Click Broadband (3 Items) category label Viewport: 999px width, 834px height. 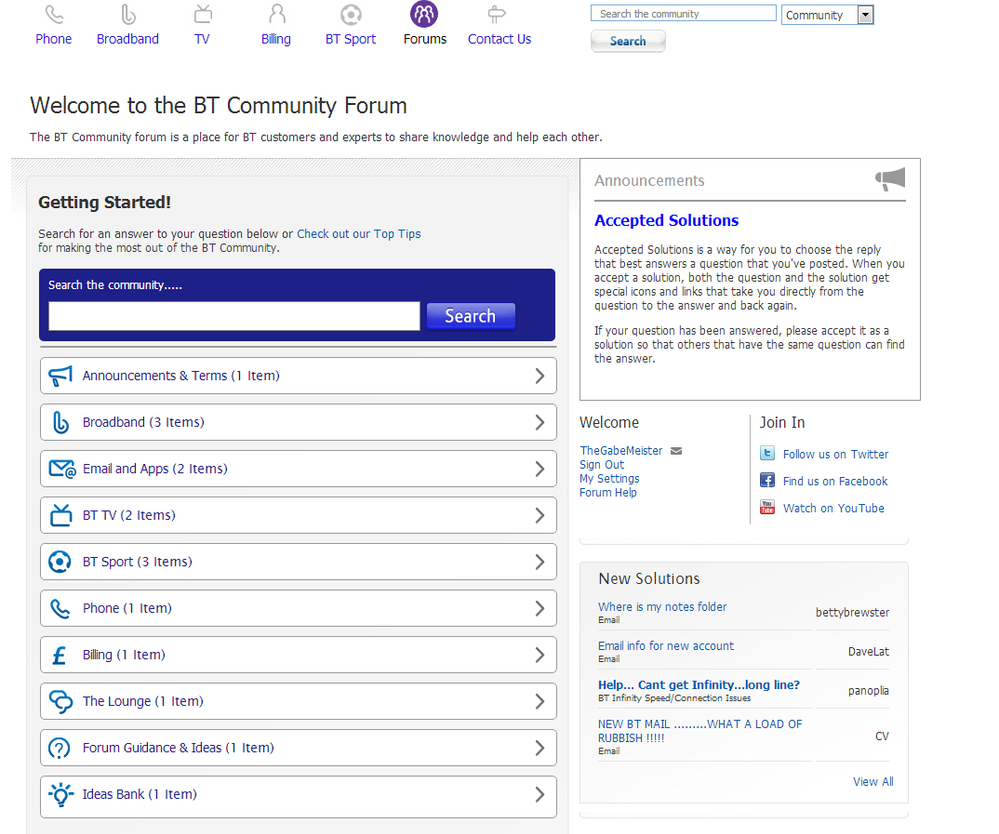[143, 422]
